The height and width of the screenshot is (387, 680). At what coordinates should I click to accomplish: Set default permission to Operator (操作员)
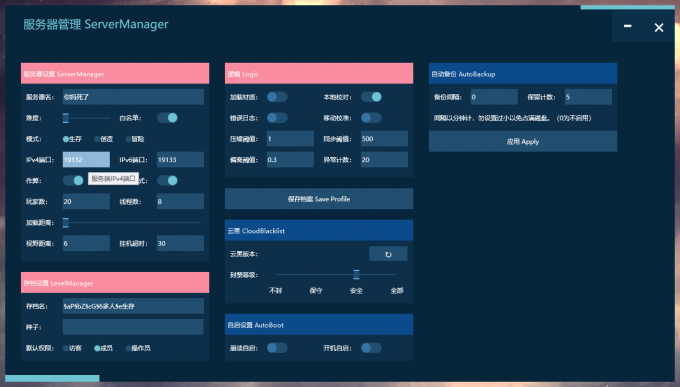click(138, 348)
